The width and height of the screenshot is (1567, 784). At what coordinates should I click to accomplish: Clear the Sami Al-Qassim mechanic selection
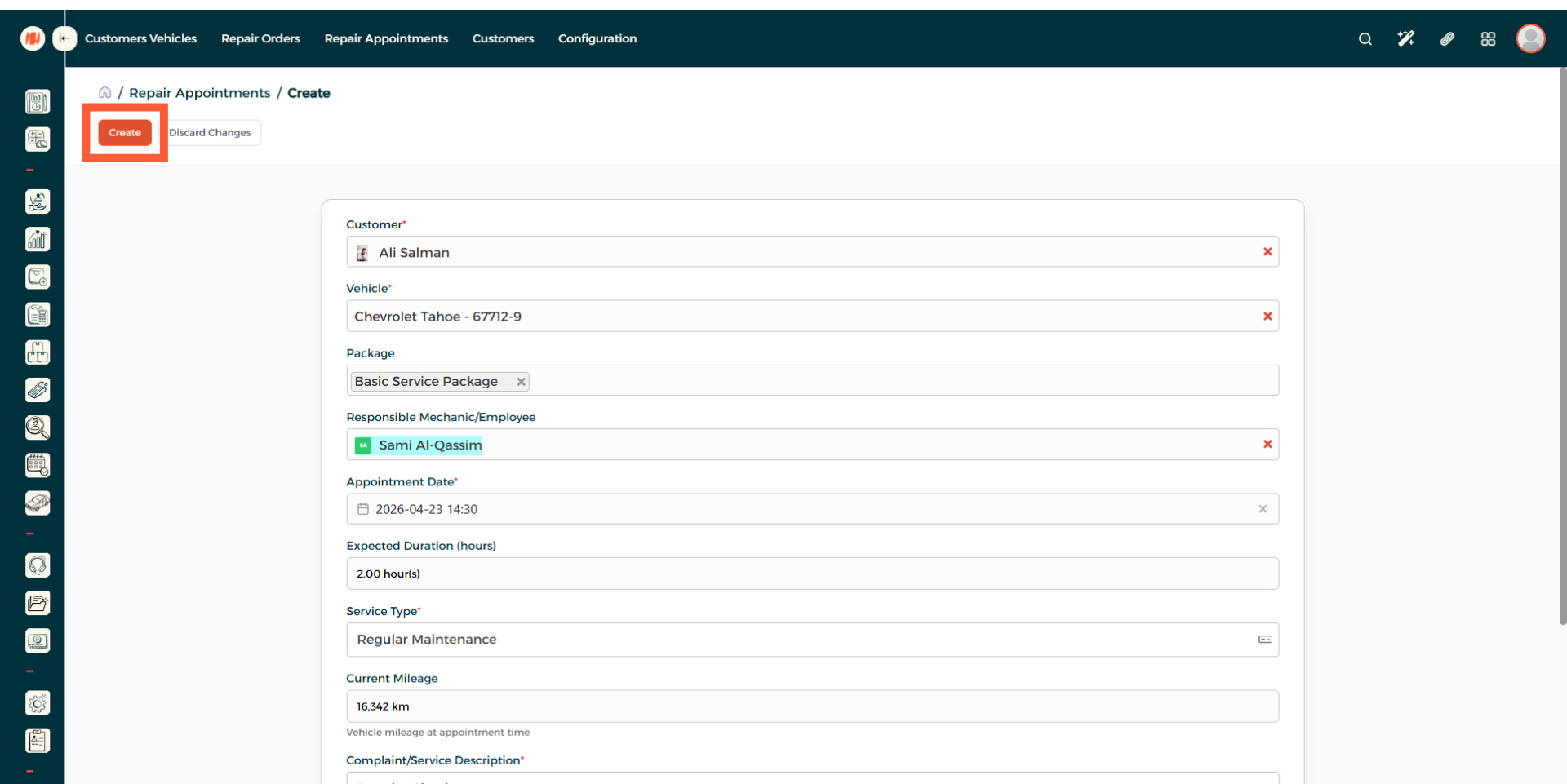(1267, 445)
